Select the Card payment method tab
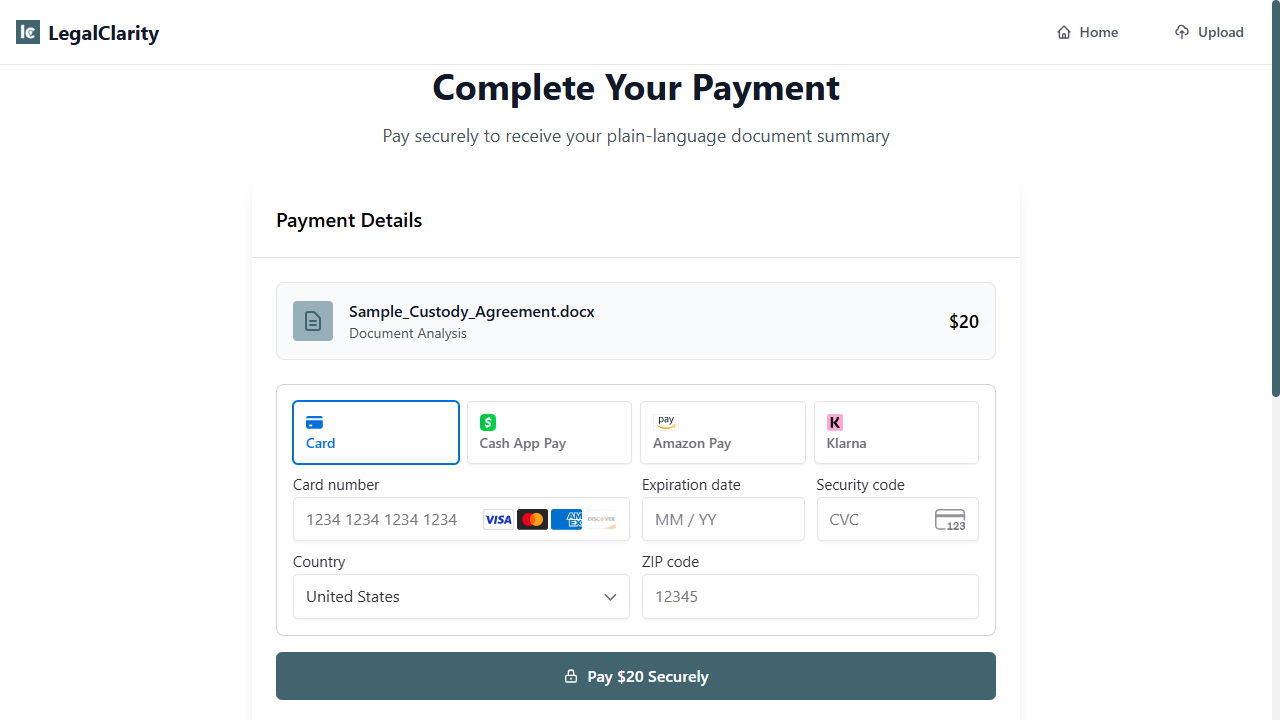This screenshot has width=1280, height=720. 376,433
